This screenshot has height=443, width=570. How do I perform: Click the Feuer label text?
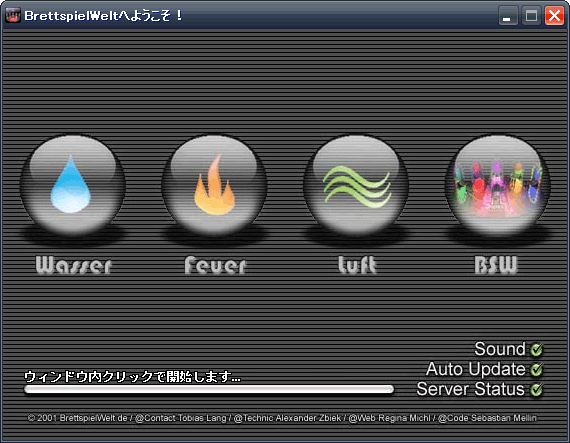tap(215, 265)
